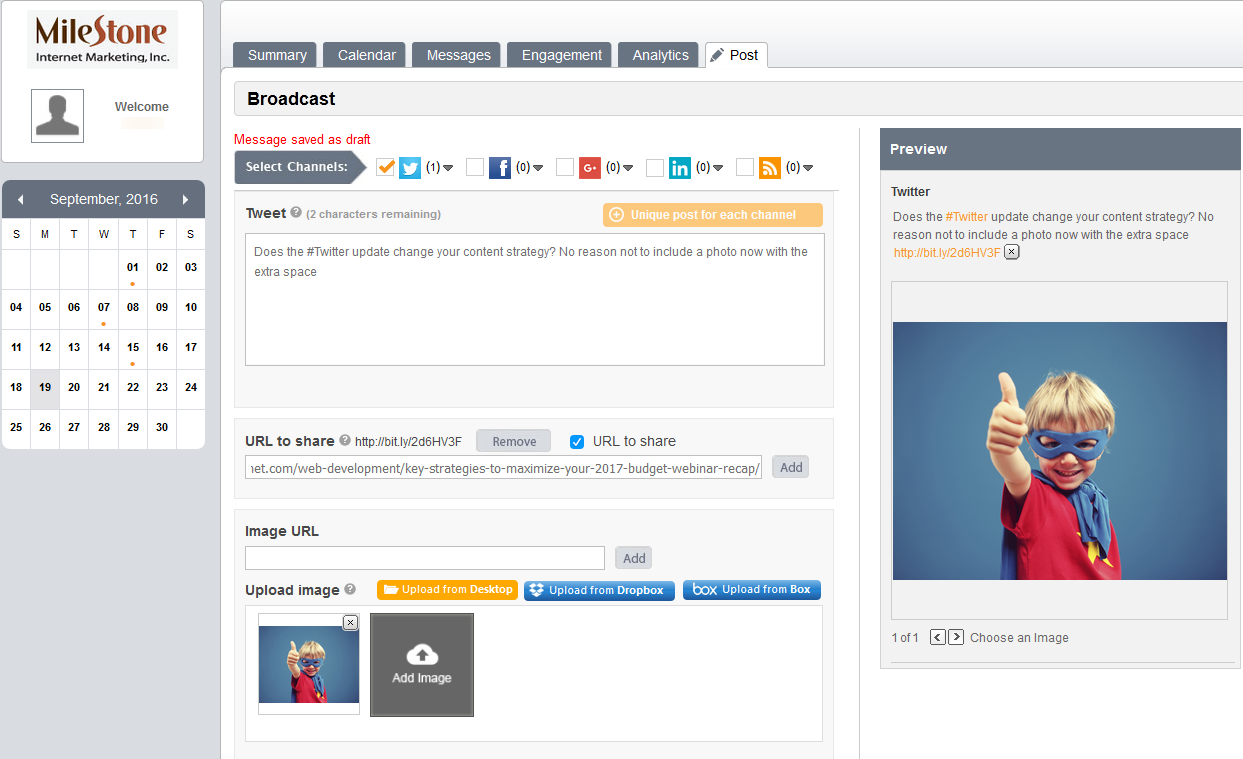Expand the Twitter accounts dropdown arrow
The height and width of the screenshot is (759, 1243).
448,168
